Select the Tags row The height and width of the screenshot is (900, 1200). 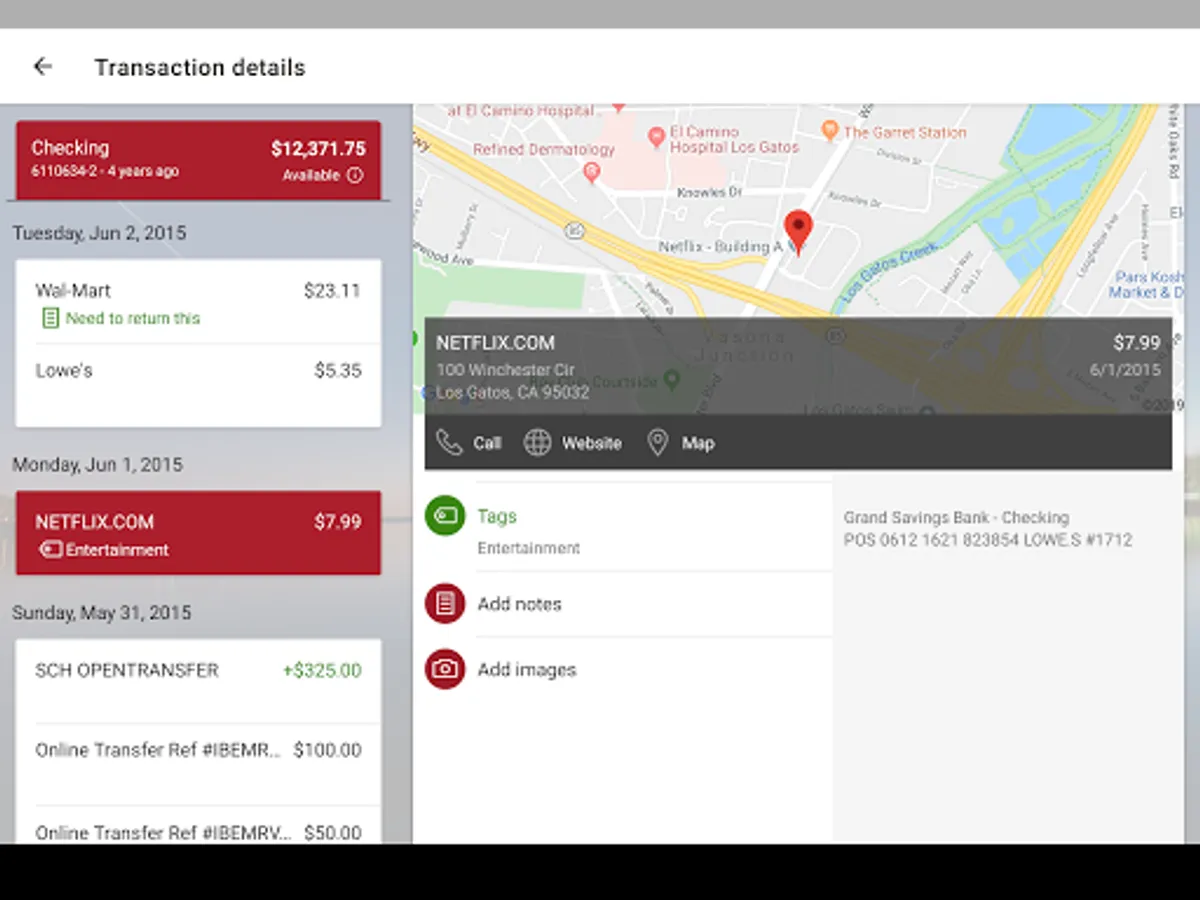click(x=628, y=528)
